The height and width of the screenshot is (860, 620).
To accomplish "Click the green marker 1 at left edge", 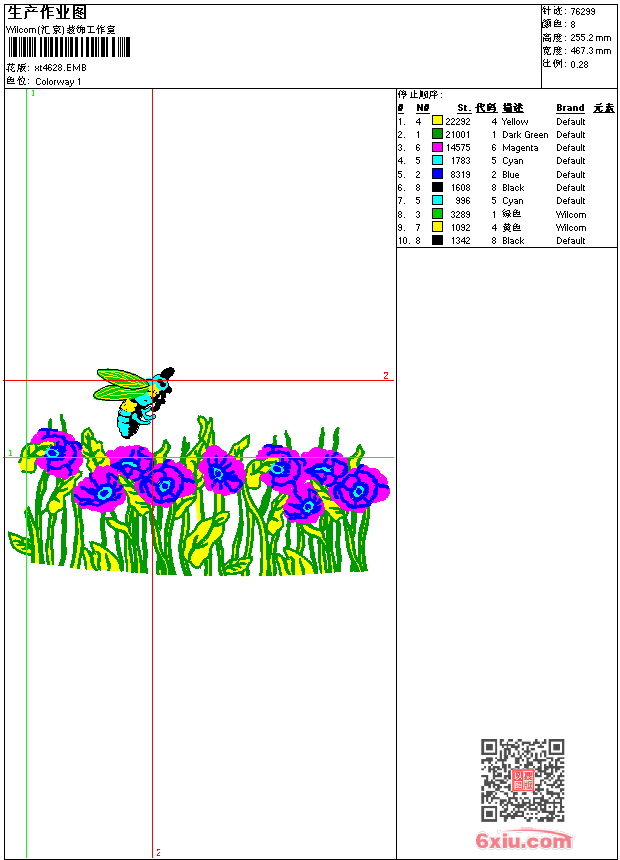I will pyautogui.click(x=10, y=453).
